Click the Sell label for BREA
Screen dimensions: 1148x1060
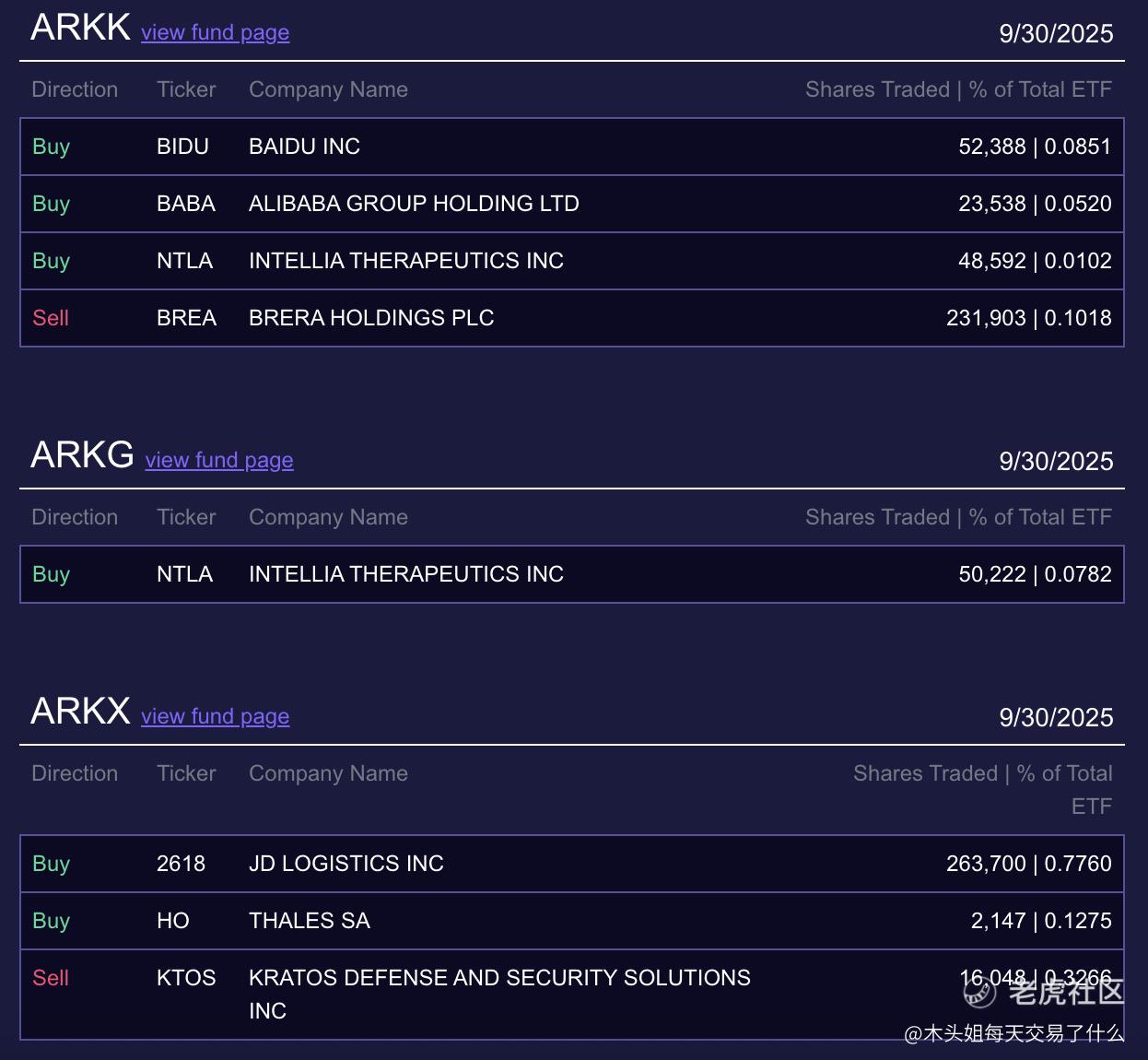click(51, 318)
